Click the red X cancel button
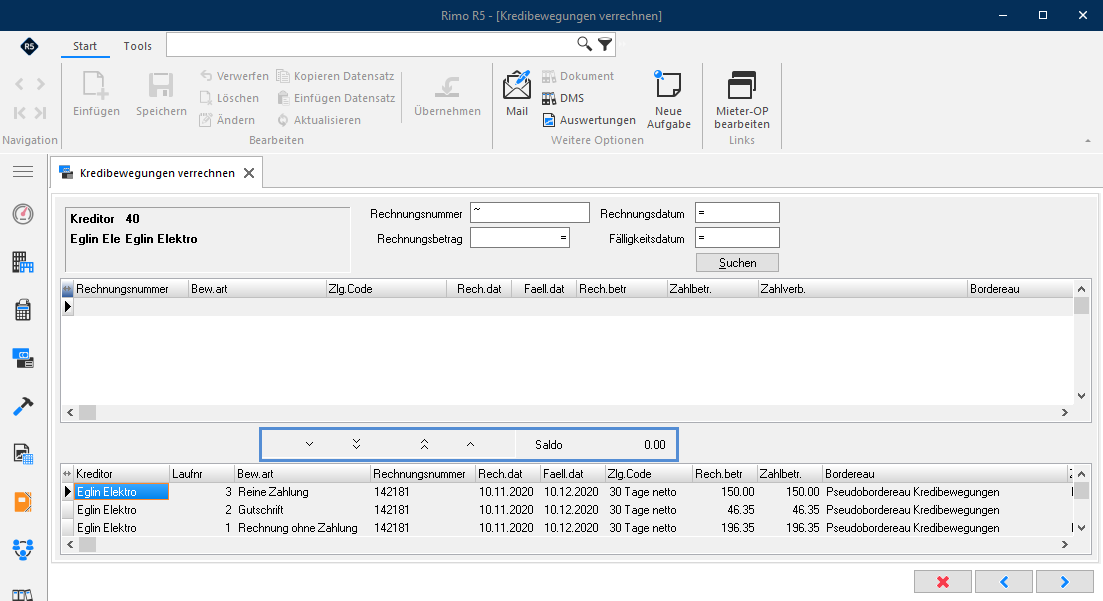 943,582
